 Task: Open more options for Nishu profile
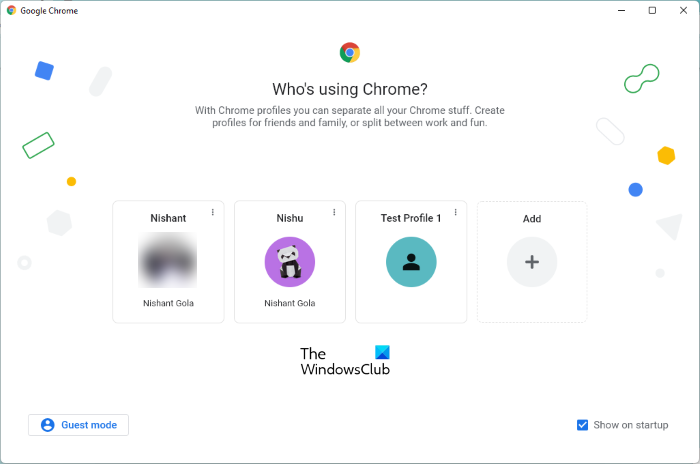click(x=334, y=212)
